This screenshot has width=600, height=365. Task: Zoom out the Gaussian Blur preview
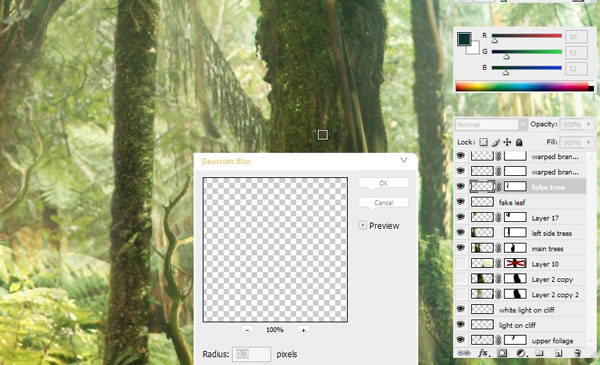247,330
